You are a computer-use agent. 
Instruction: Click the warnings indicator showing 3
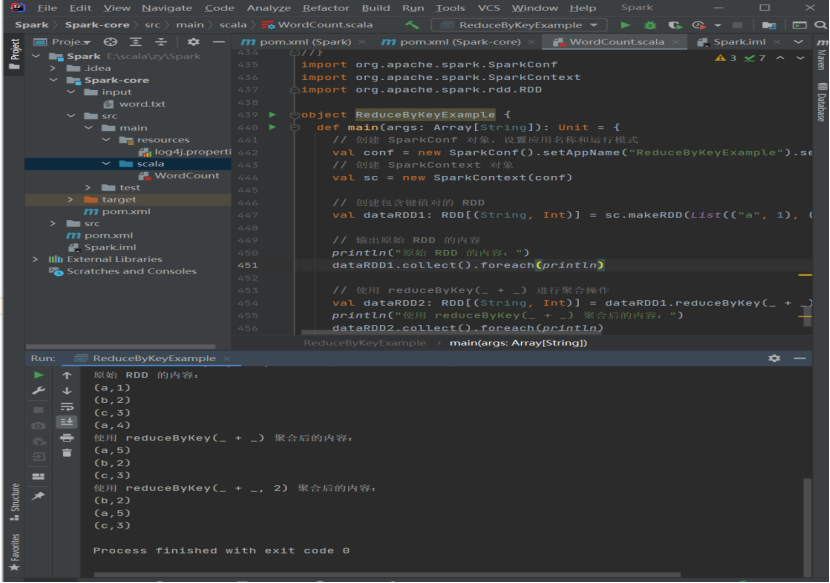(x=726, y=58)
